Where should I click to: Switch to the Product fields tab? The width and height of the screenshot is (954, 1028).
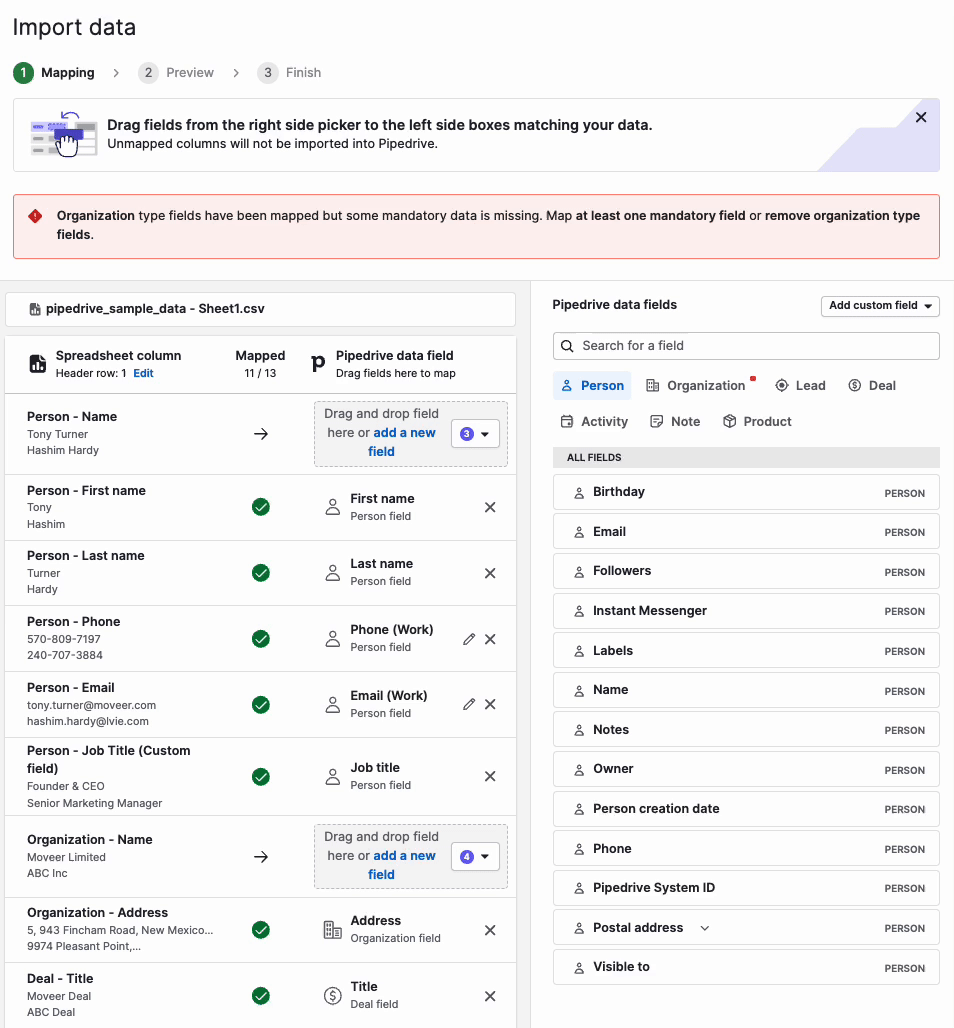coord(757,422)
